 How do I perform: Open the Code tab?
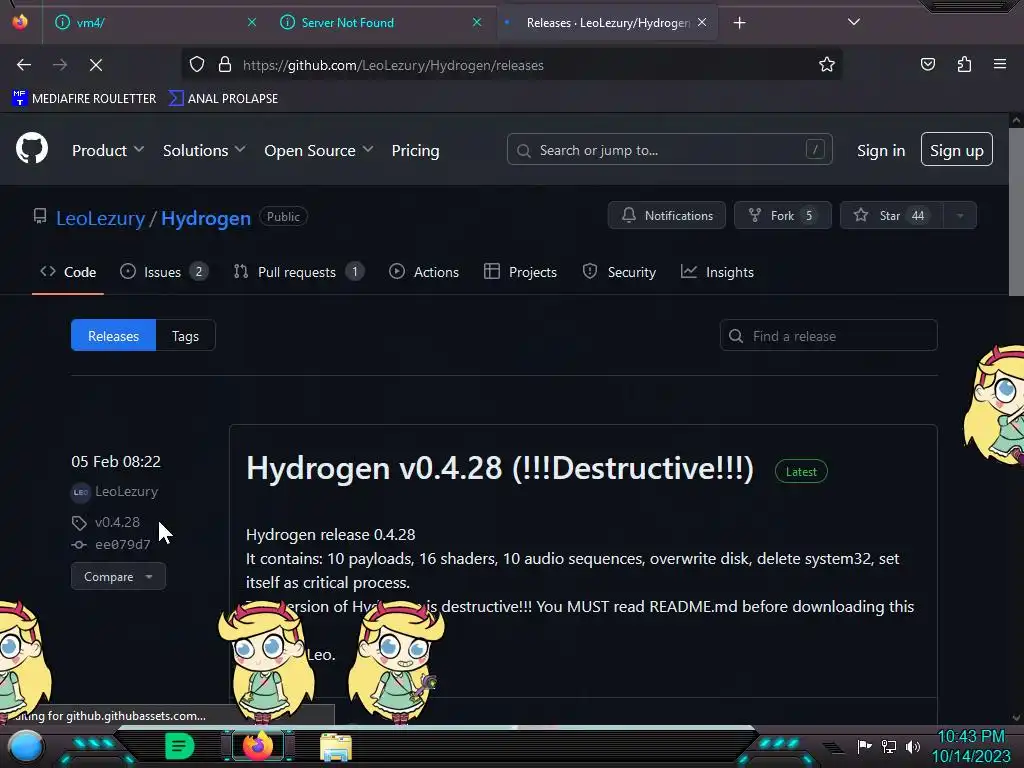pyautogui.click(x=68, y=272)
